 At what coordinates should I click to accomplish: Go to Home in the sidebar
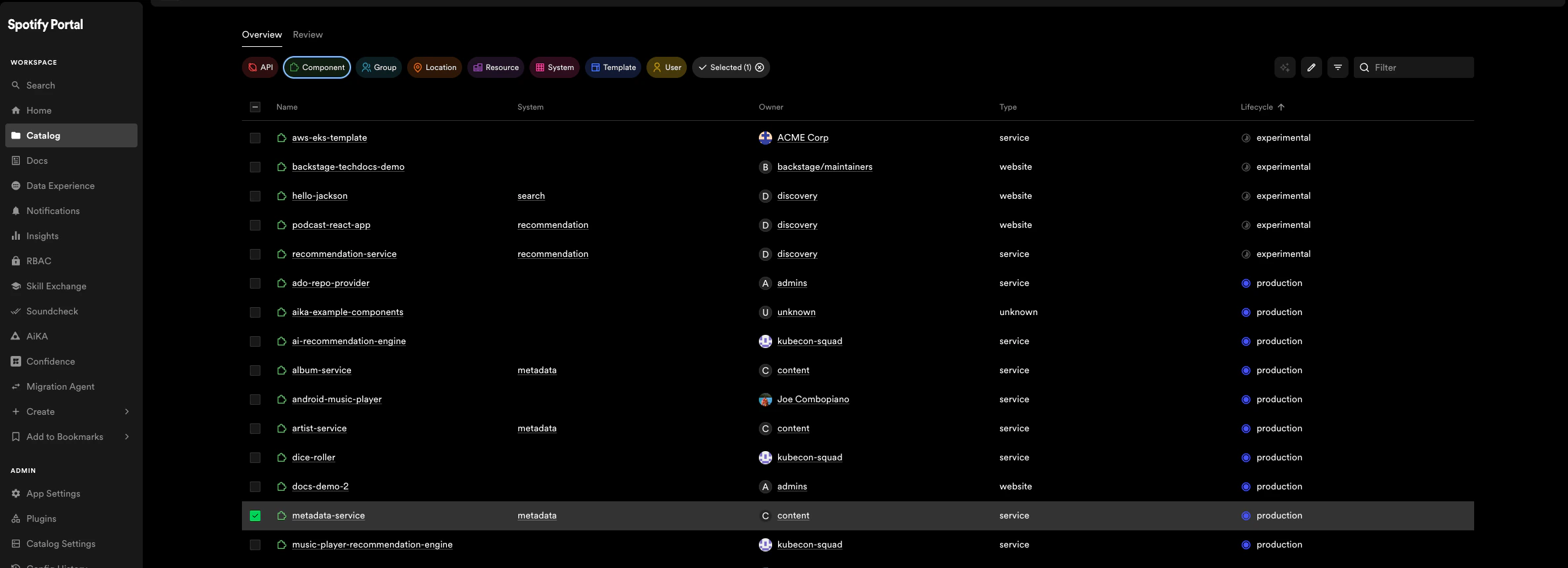[71, 110]
